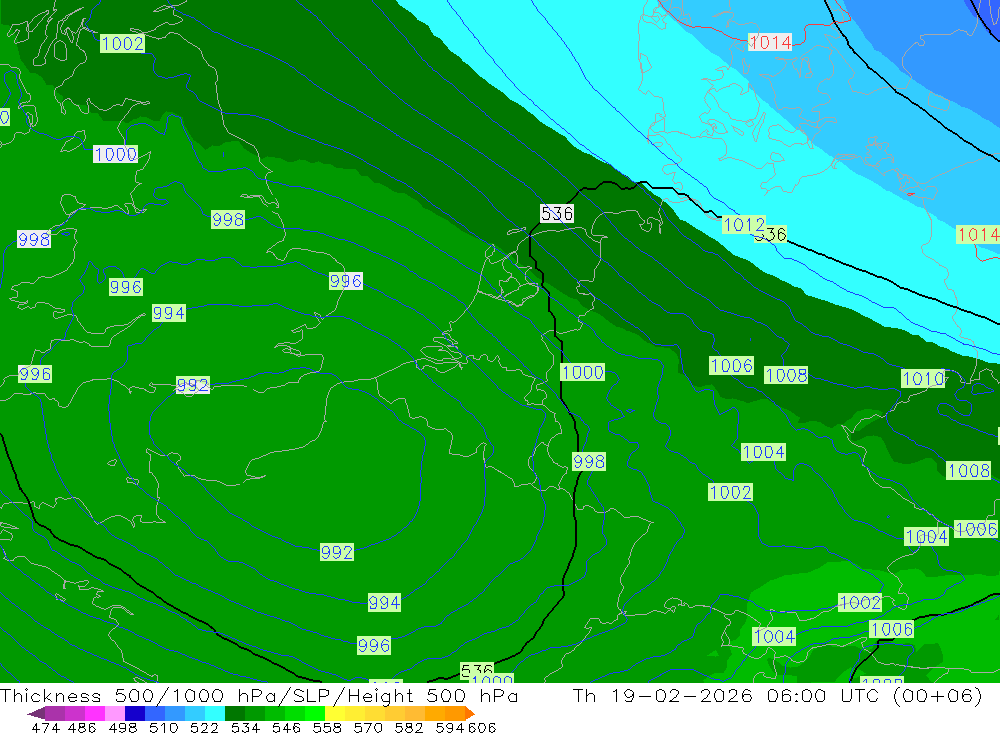Click the brightest green legend swatch before yellow
The height and width of the screenshot is (733, 1000).
pos(315,713)
